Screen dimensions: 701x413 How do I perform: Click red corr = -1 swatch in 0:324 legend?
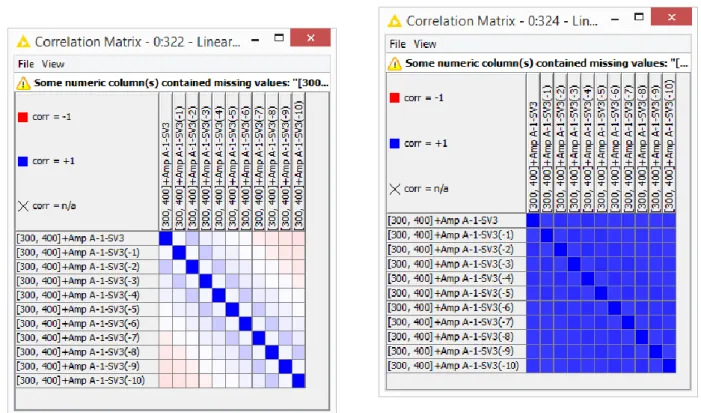coord(394,98)
